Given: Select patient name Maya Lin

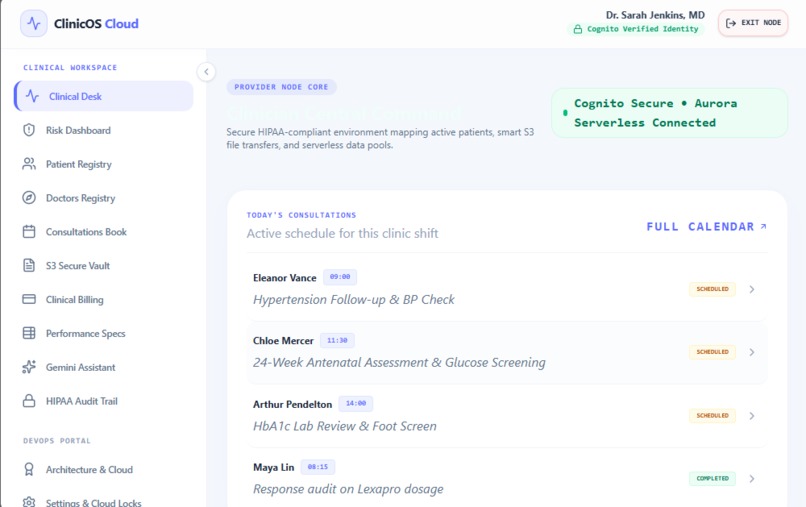Looking at the screenshot, I should click(273, 467).
